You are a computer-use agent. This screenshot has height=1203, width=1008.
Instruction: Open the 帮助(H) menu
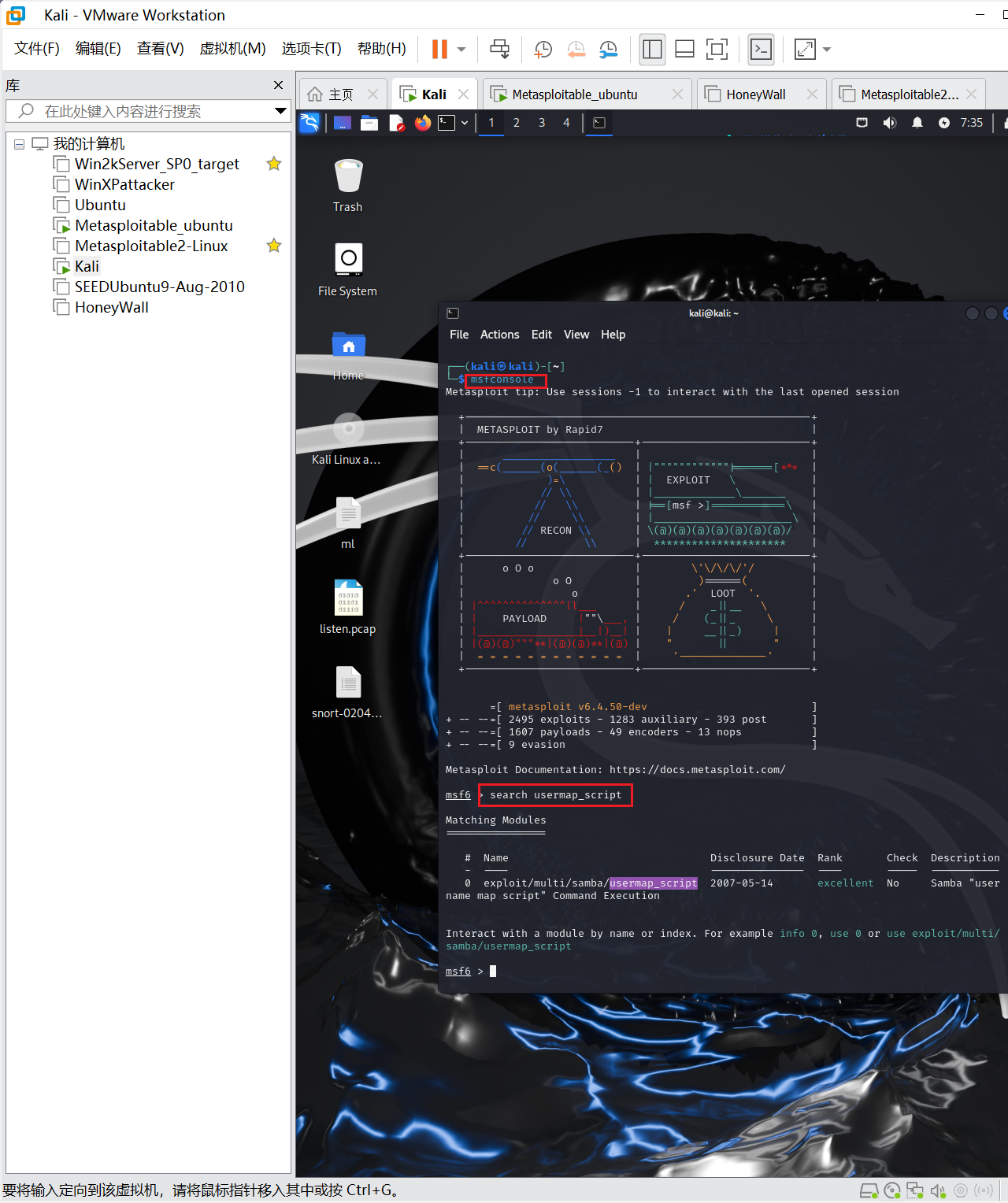tap(382, 49)
